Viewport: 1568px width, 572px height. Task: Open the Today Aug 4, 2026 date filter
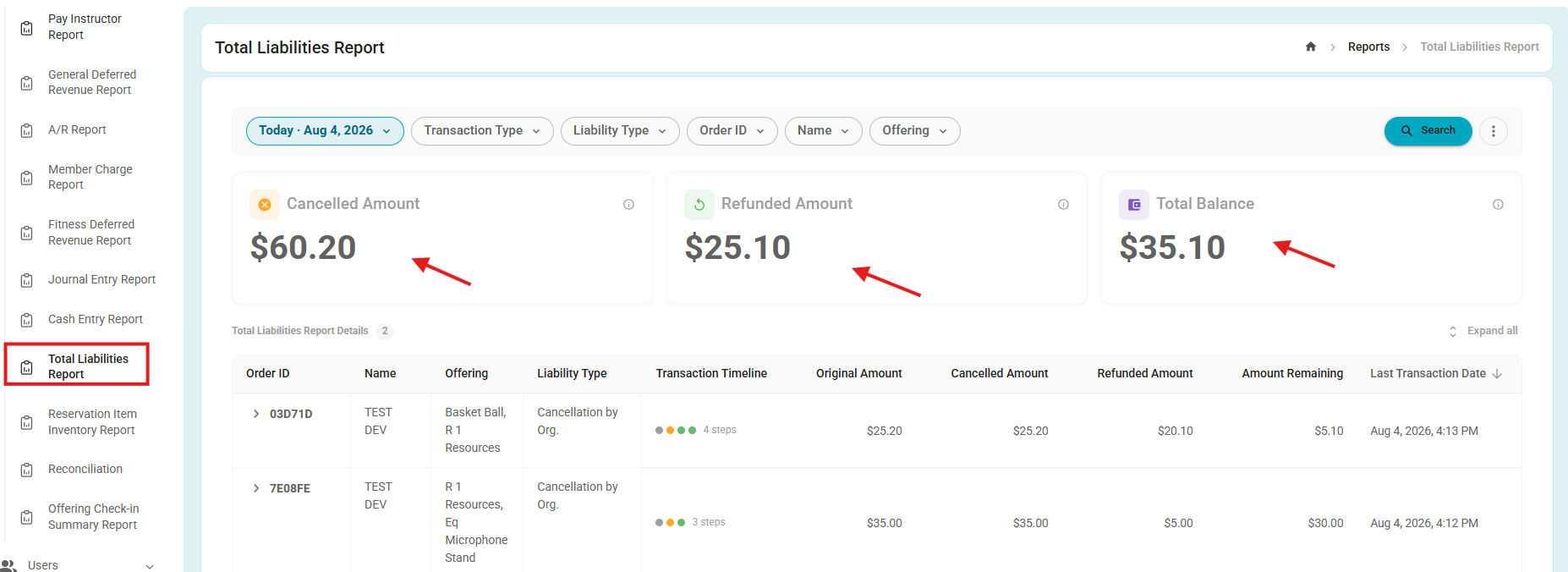point(325,131)
